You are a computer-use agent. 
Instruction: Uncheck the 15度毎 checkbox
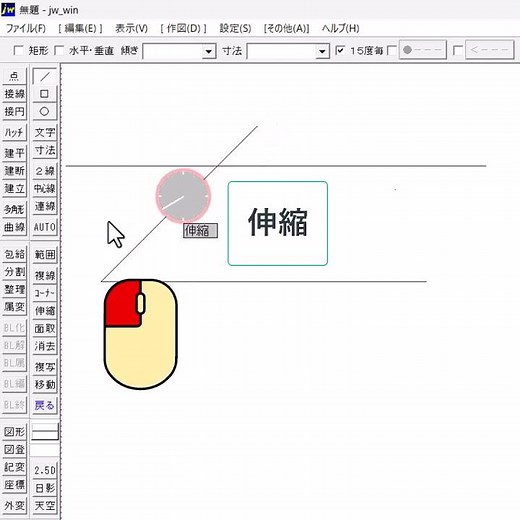(340, 51)
